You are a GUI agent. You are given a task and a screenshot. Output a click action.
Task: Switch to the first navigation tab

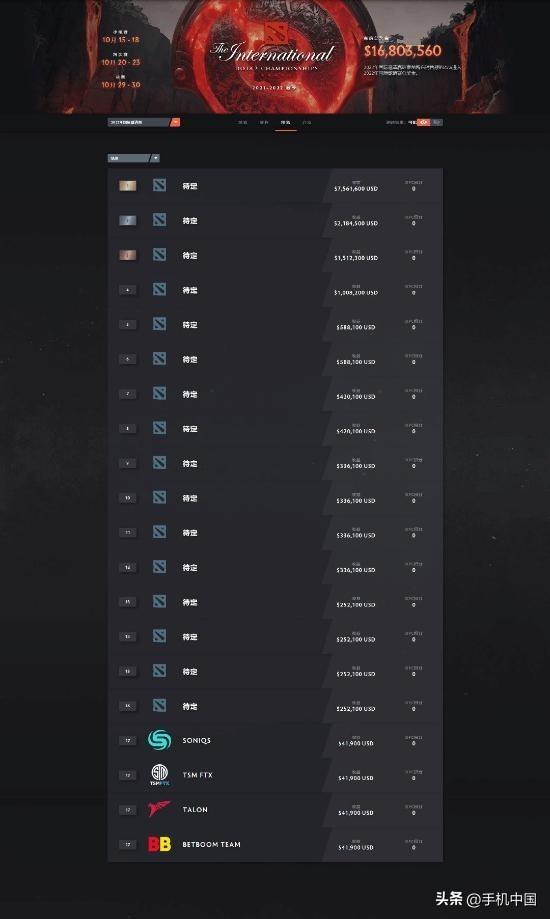[243, 122]
